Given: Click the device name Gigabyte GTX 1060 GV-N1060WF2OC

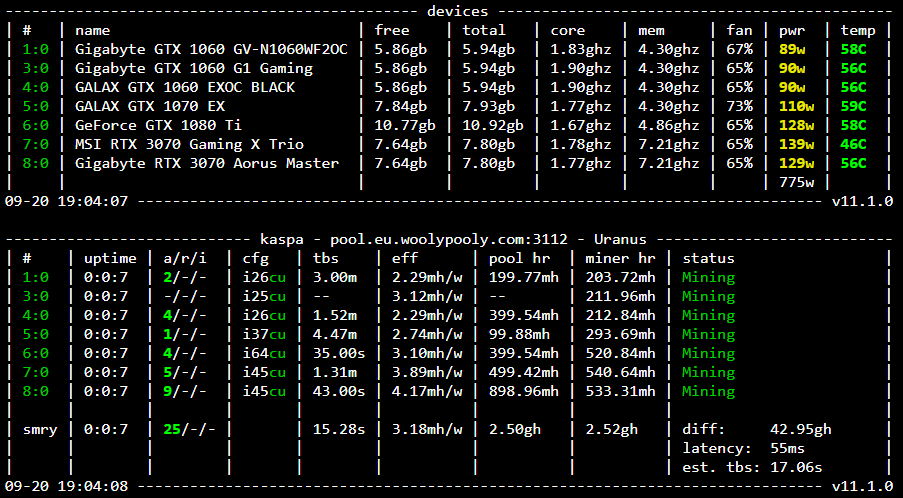Looking at the screenshot, I should 211,50.
